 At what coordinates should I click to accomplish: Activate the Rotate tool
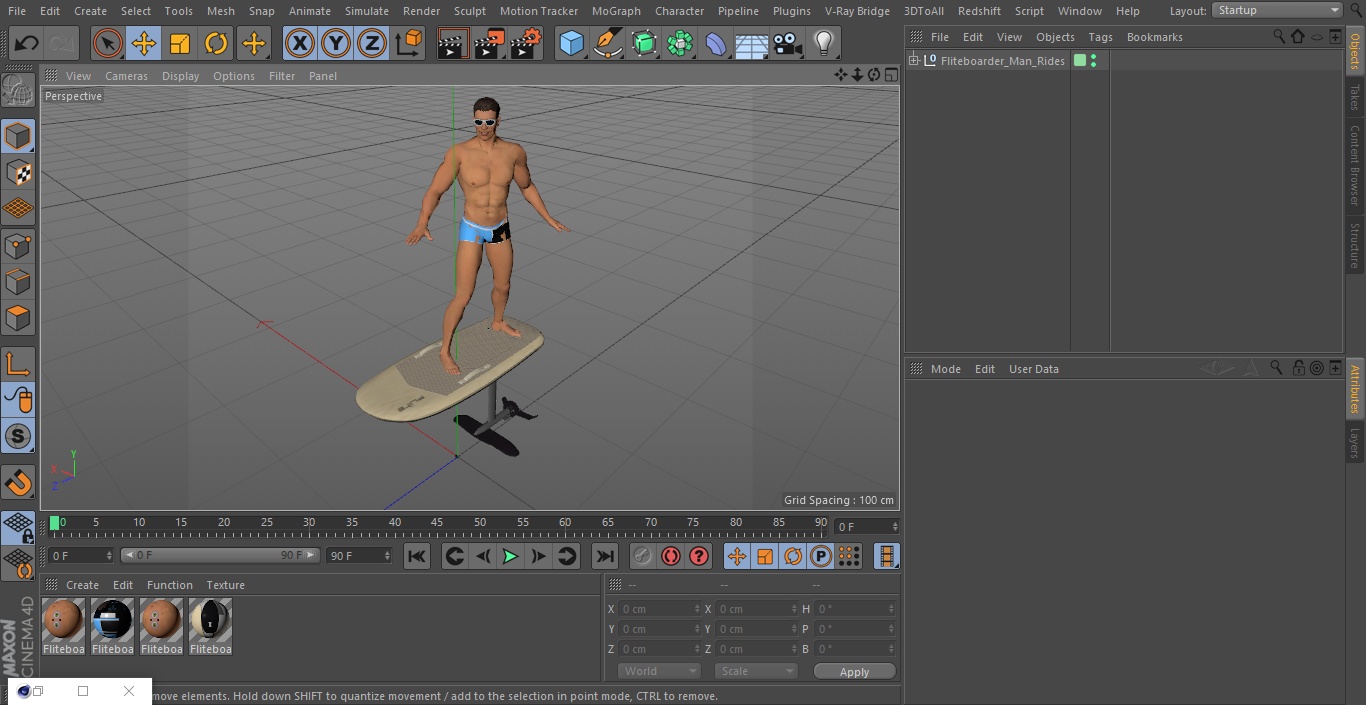click(216, 43)
